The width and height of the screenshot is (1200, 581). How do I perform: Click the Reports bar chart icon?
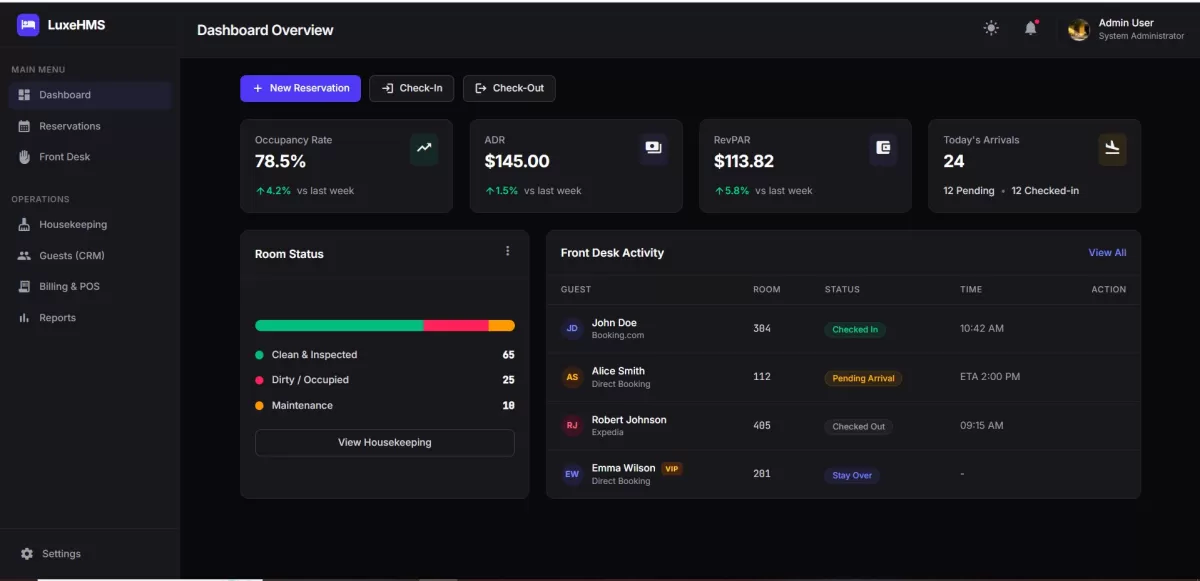[24, 318]
